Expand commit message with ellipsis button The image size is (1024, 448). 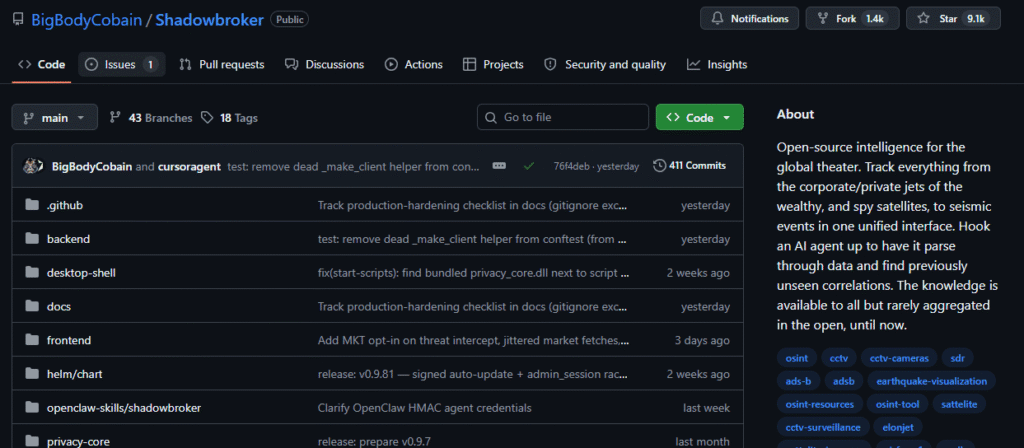point(499,166)
